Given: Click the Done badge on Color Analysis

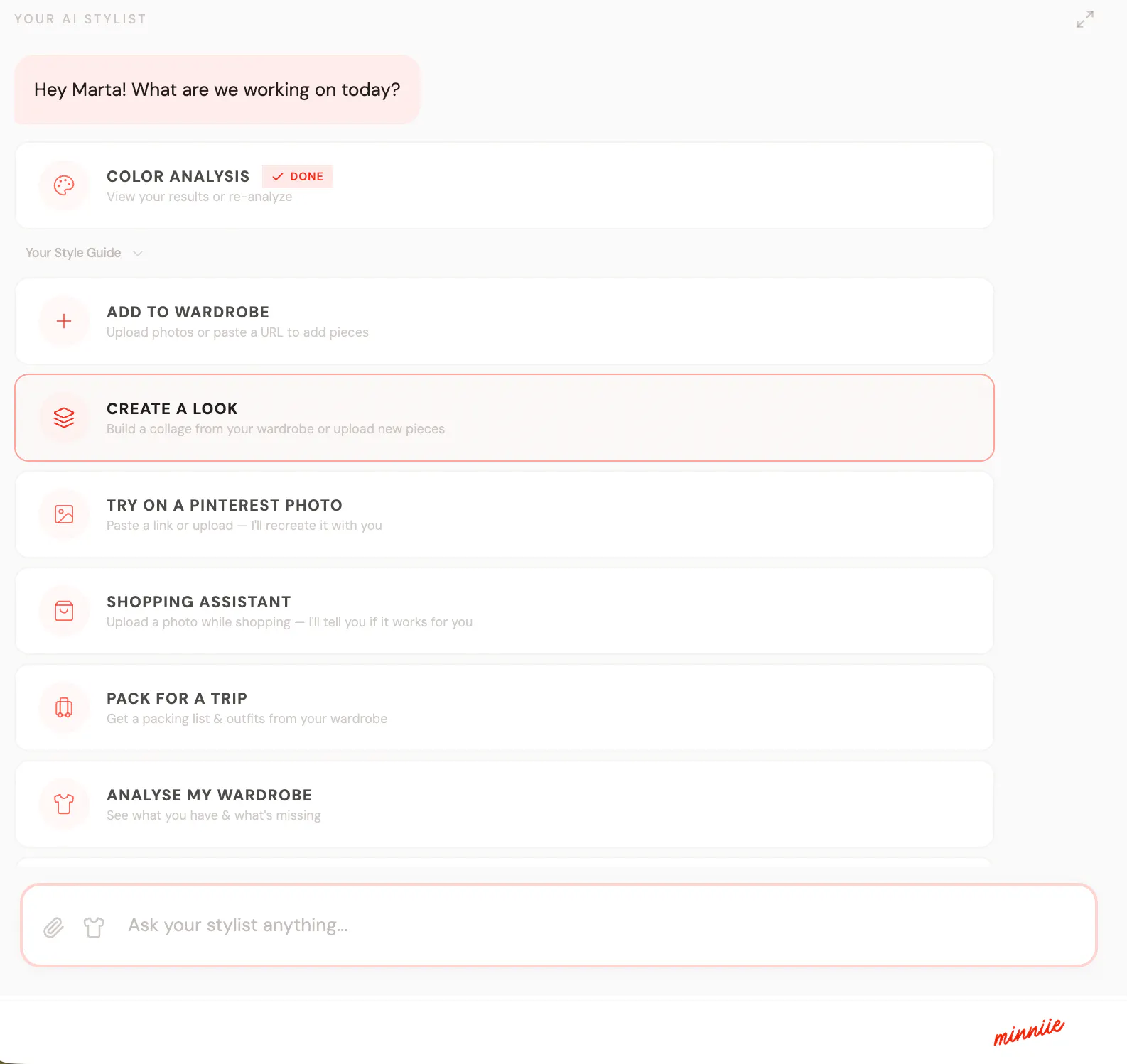Looking at the screenshot, I should (x=297, y=176).
